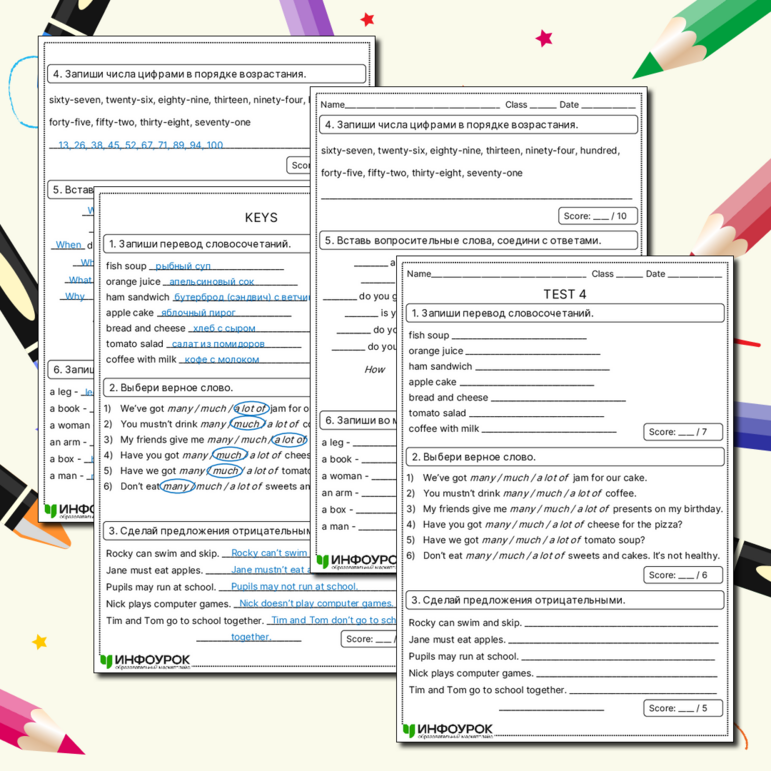Image resolution: width=771 pixels, height=771 pixels.
Task: Click the 'апельсиновый сок' answer on KEYS page
Action: point(211,282)
